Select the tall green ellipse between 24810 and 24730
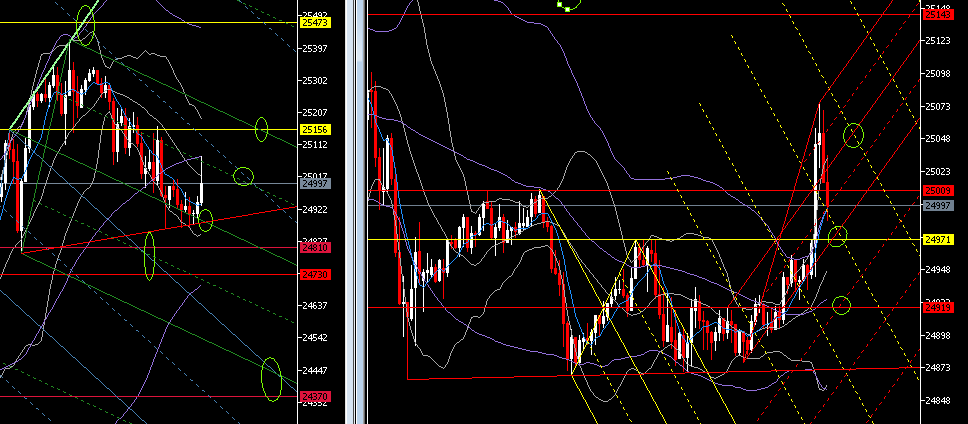The height and width of the screenshot is (424, 968). (x=149, y=256)
